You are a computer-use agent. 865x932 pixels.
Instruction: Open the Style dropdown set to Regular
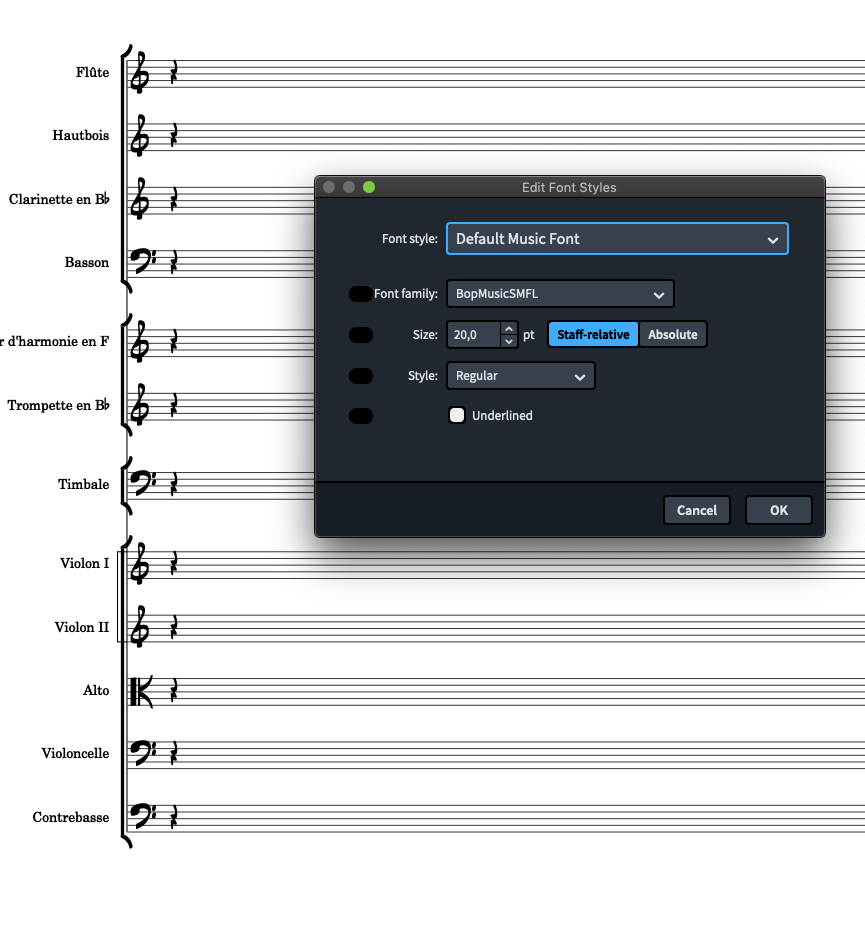click(x=520, y=376)
